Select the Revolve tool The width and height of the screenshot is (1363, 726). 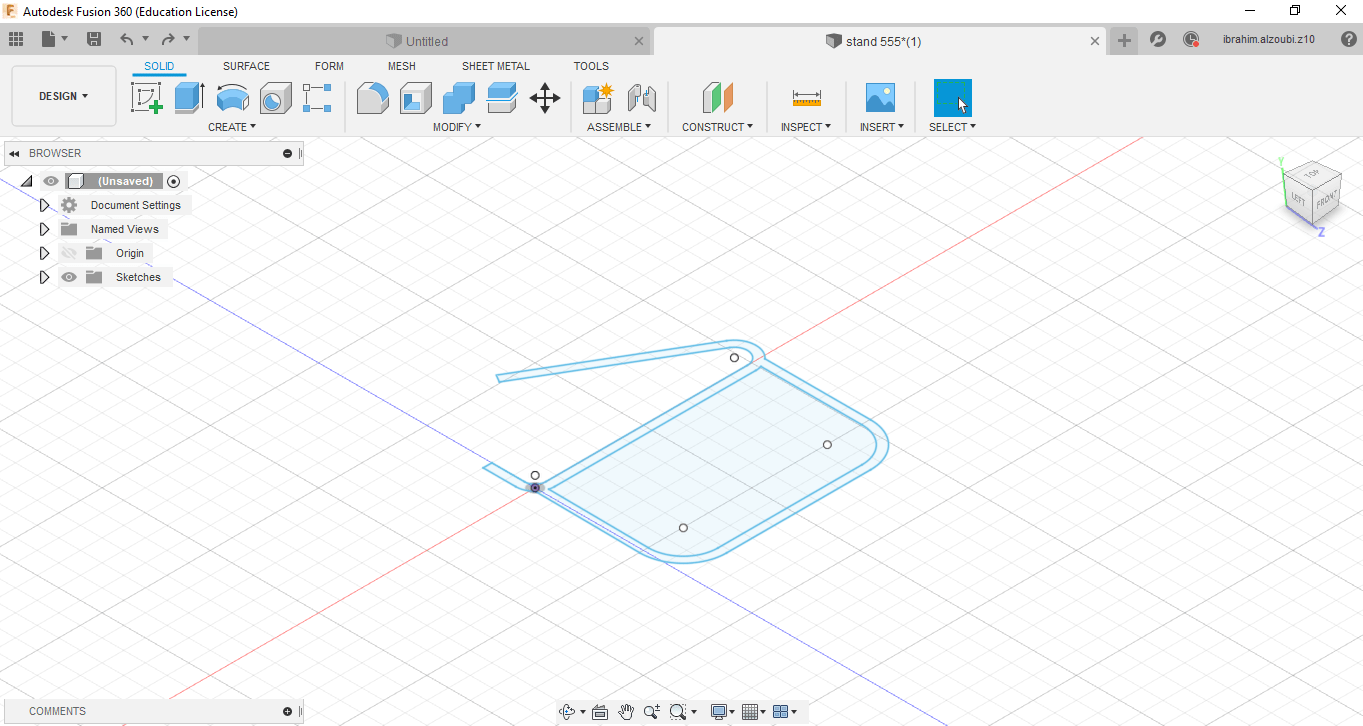(232, 98)
